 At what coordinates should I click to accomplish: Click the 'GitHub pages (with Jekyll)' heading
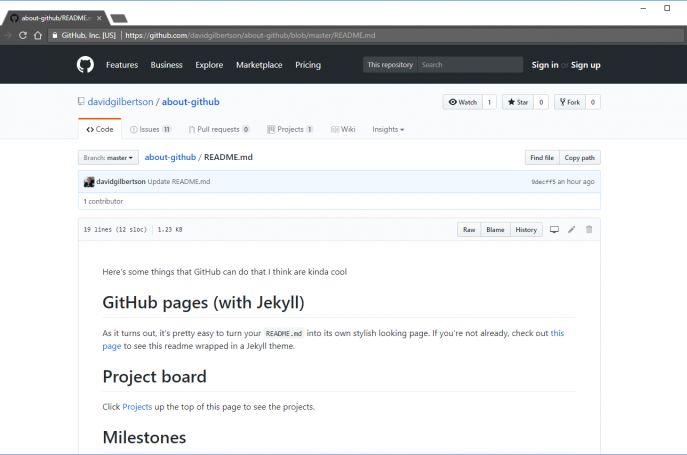tap(203, 302)
